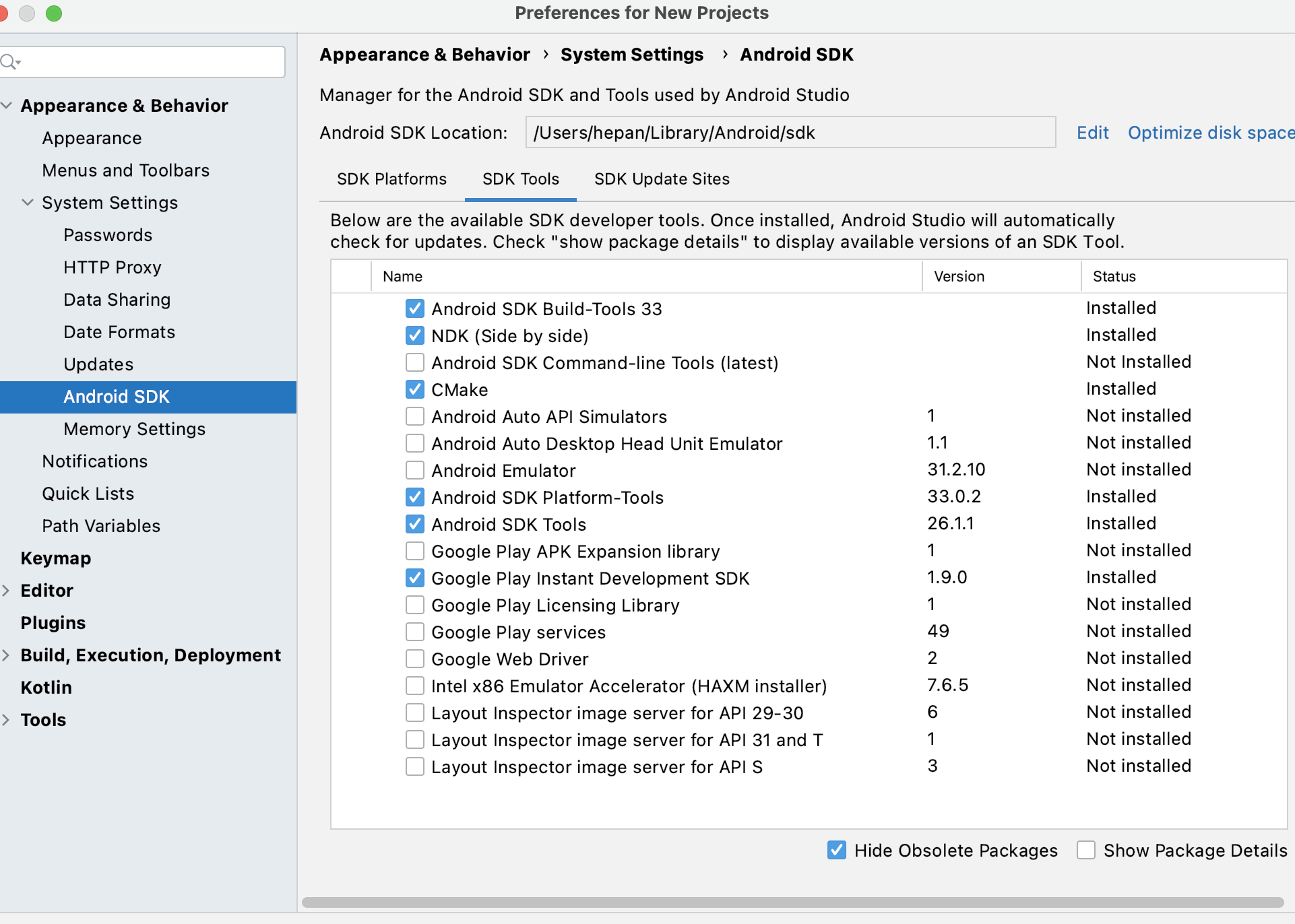Expand the Editor section
This screenshot has height=924, width=1295.
7,591
